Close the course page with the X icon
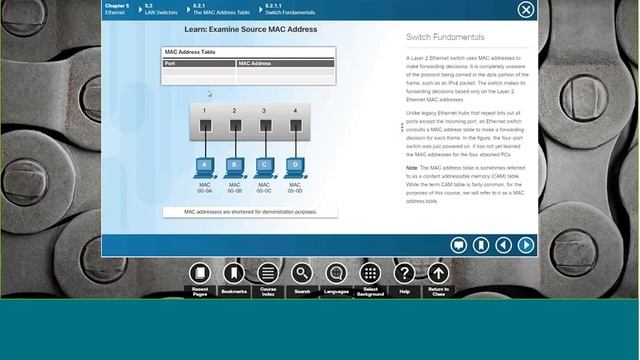The image size is (640, 360). click(x=526, y=9)
